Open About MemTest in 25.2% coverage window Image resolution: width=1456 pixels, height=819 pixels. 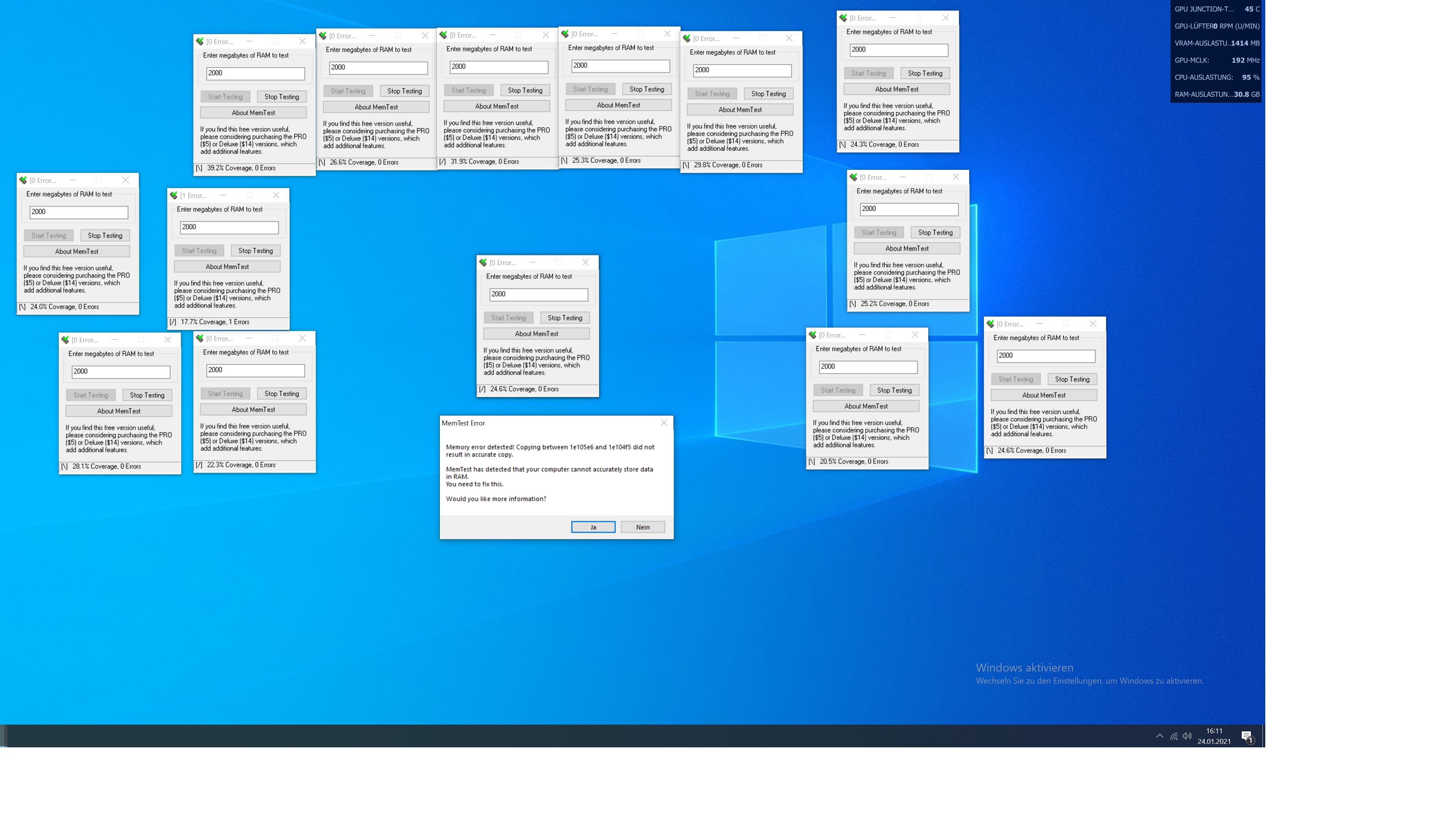tap(907, 248)
